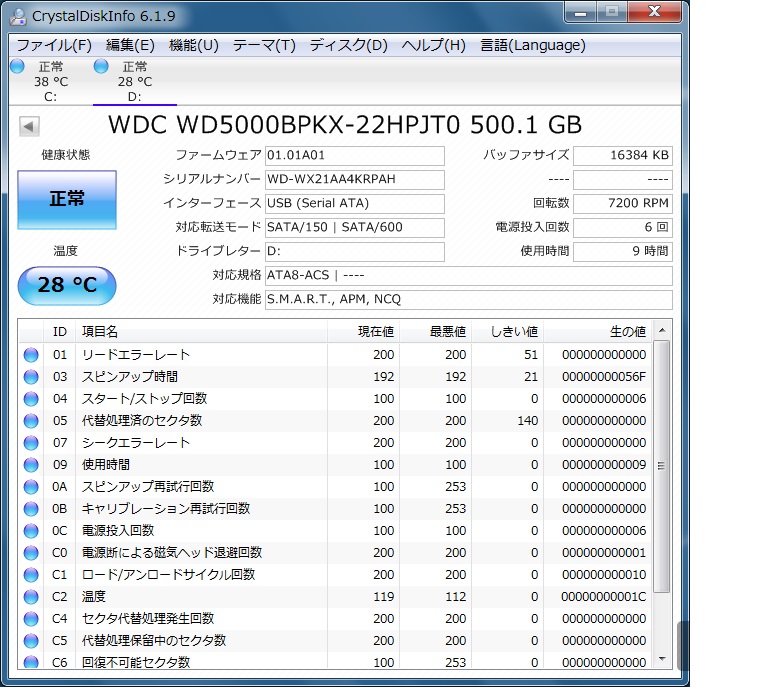Go to previous disk with left arrow
The image size is (768, 687).
[x=29, y=126]
